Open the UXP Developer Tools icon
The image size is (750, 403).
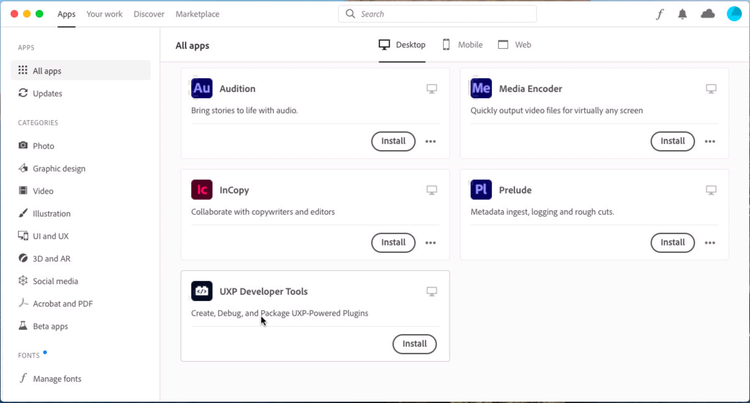202,291
